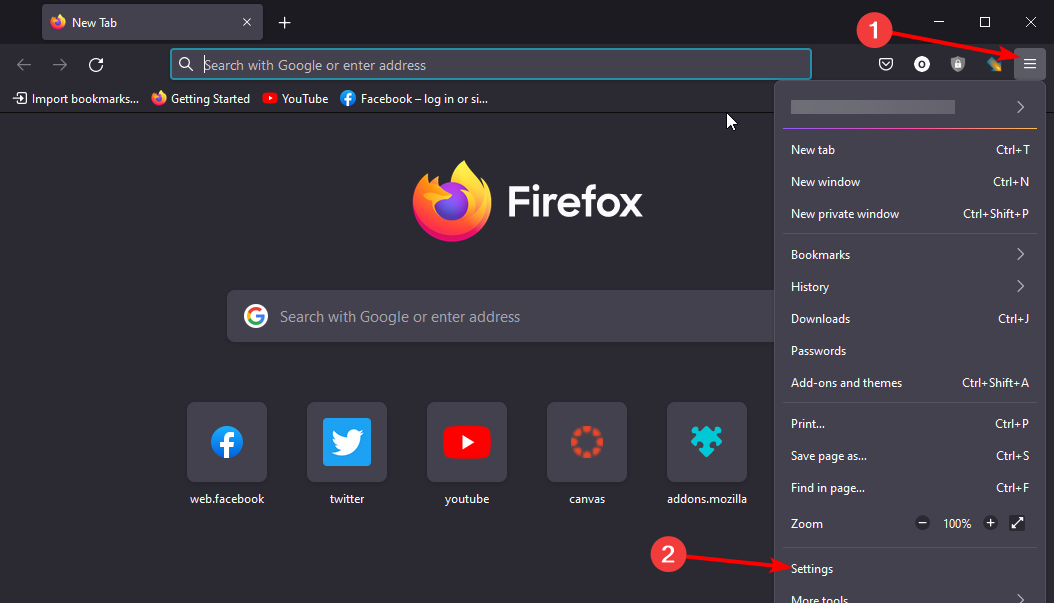Go back using the back arrow
The height and width of the screenshot is (603, 1054).
(x=24, y=65)
